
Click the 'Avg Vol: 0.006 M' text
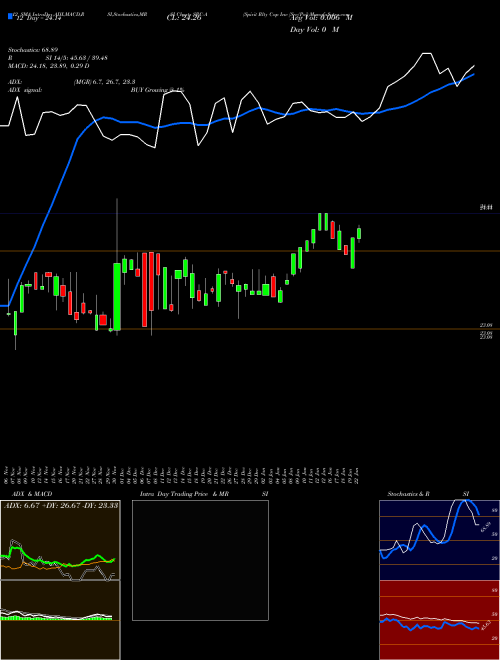click(x=321, y=18)
